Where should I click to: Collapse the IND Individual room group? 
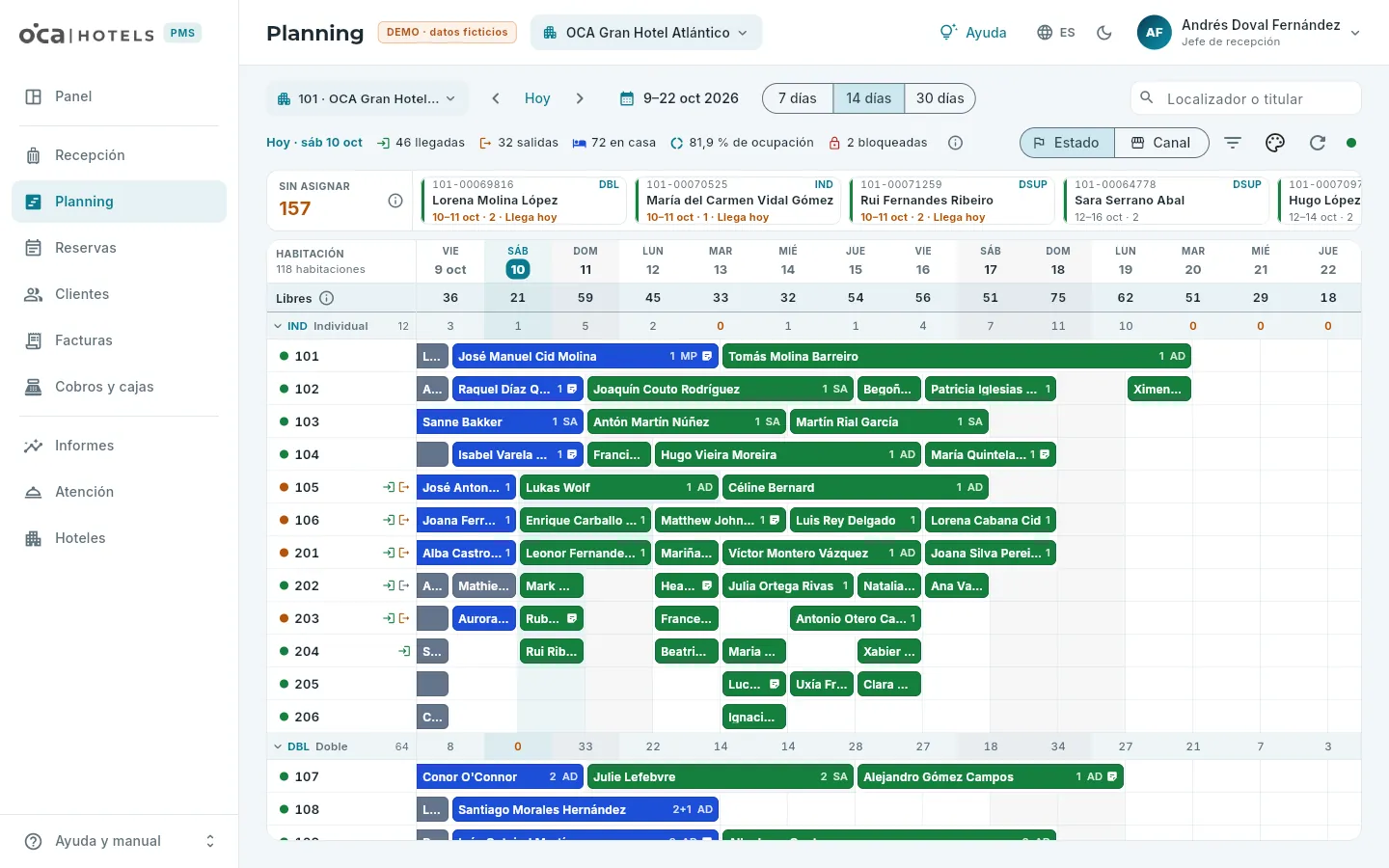(278, 326)
